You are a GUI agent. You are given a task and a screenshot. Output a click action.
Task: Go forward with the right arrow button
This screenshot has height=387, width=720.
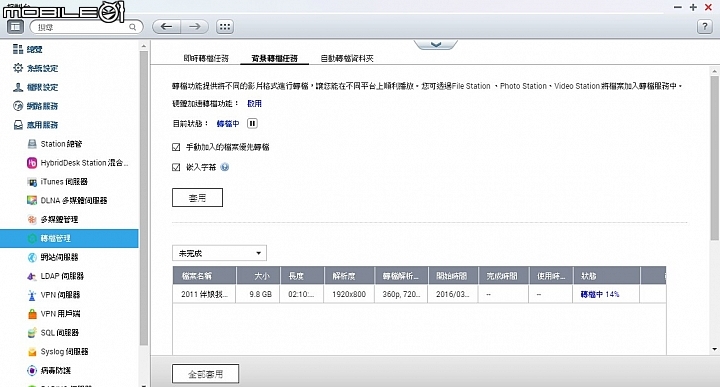195,27
